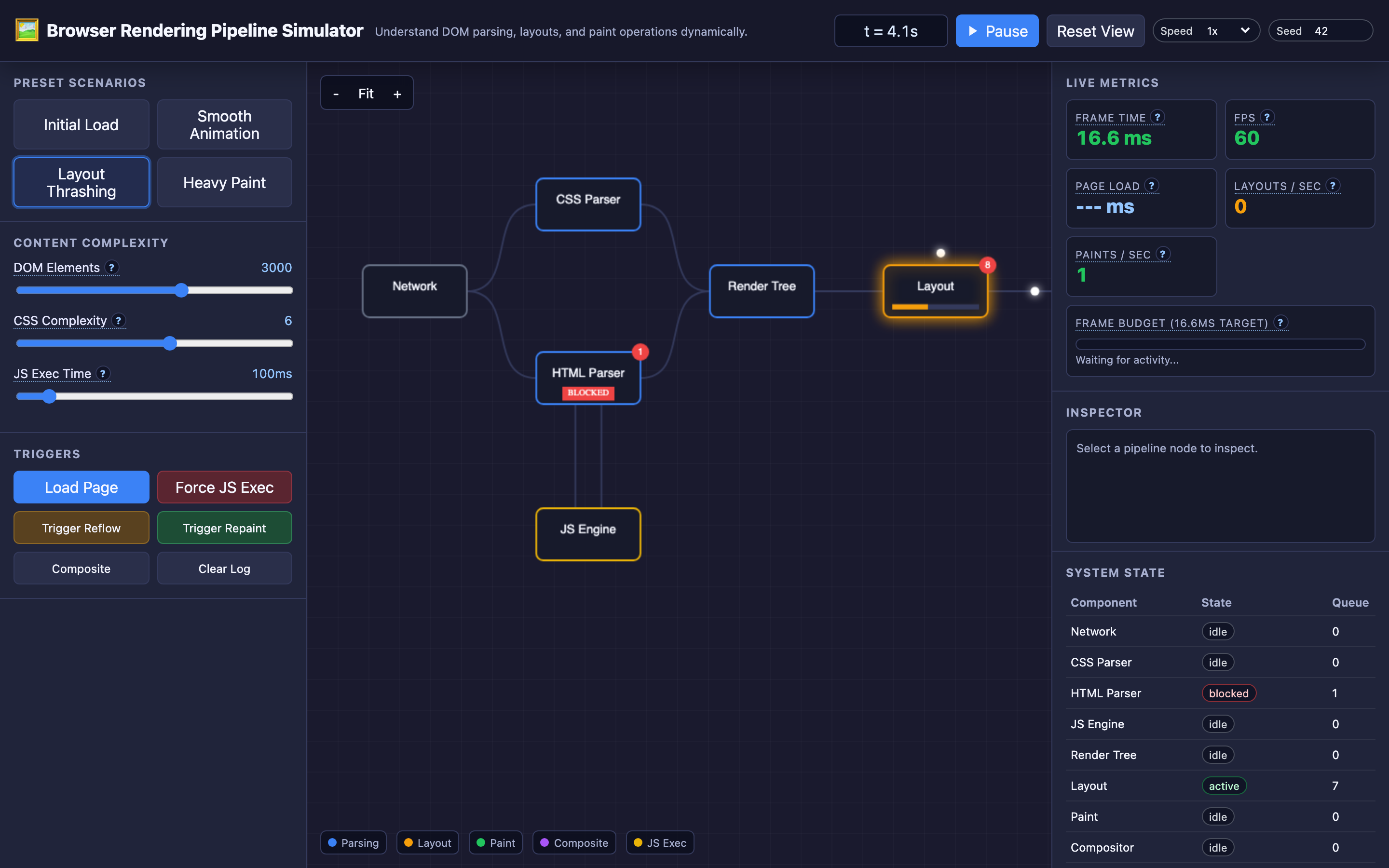Adjust the JS Exec Time slider
Viewport: 1389px width, 868px height.
coord(154,396)
